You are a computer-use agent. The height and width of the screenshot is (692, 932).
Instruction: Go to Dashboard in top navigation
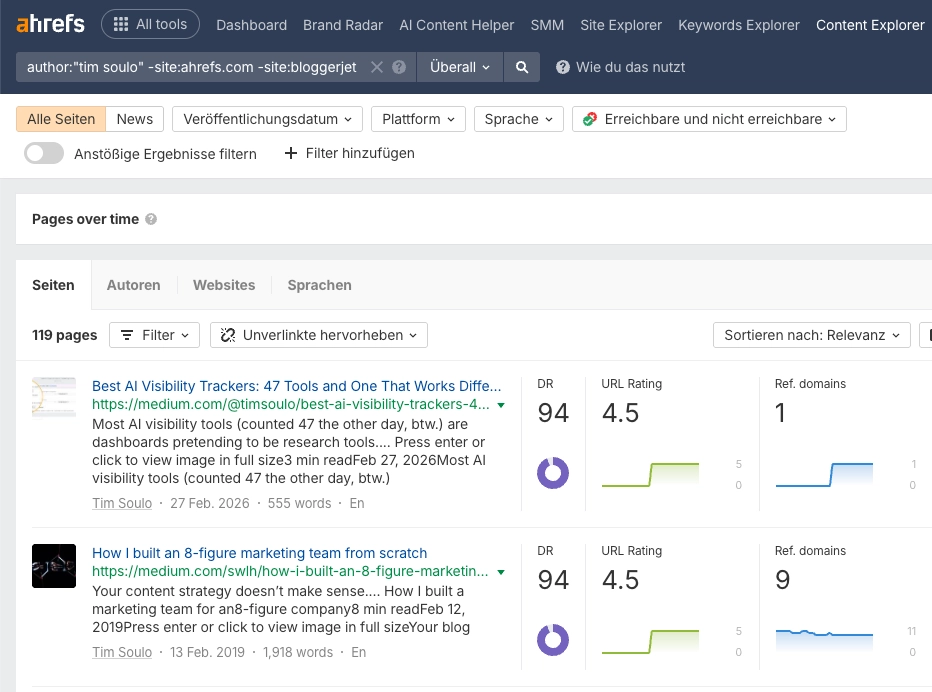(x=251, y=25)
